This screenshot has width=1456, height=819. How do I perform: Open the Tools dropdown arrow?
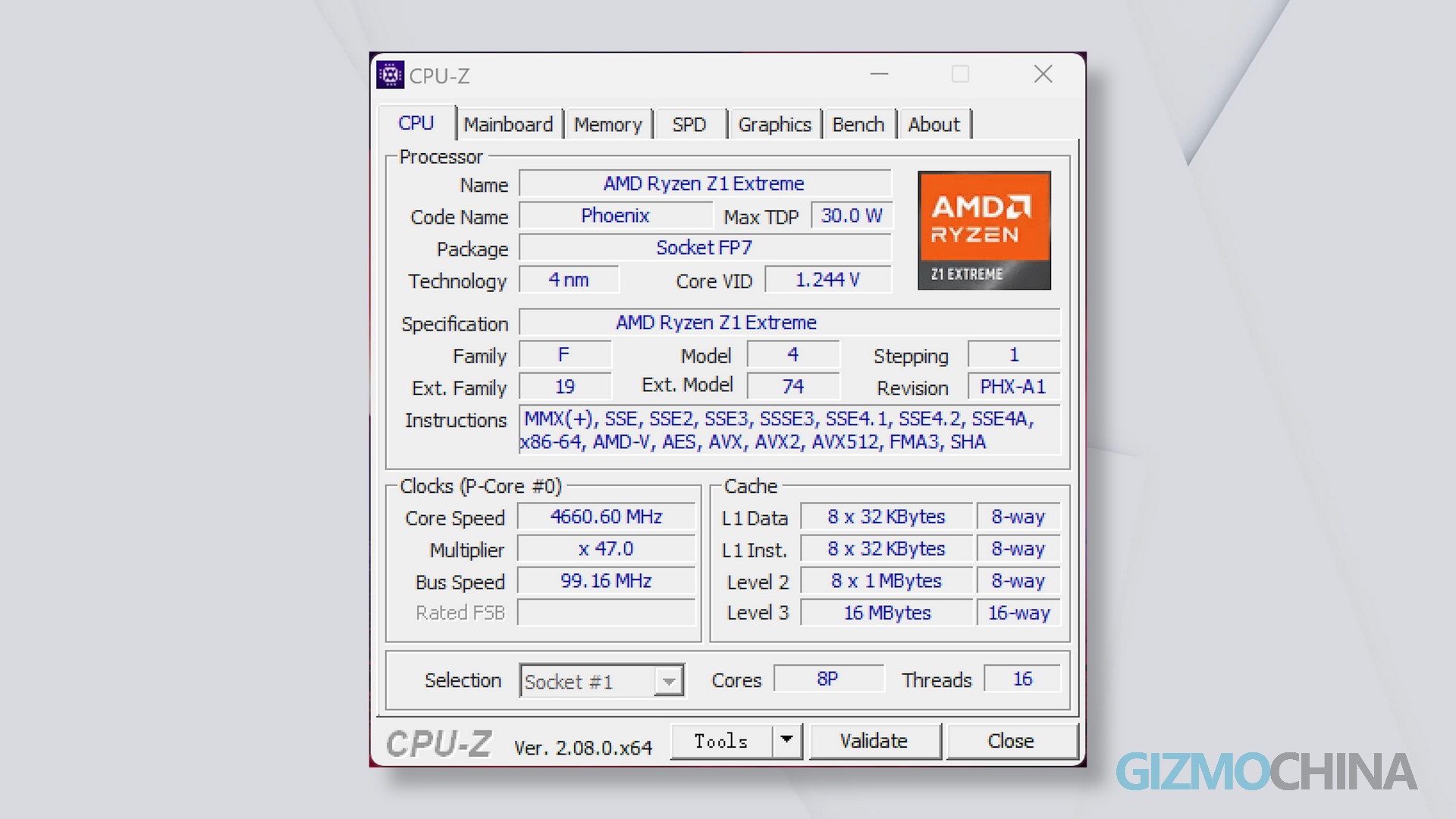point(786,740)
